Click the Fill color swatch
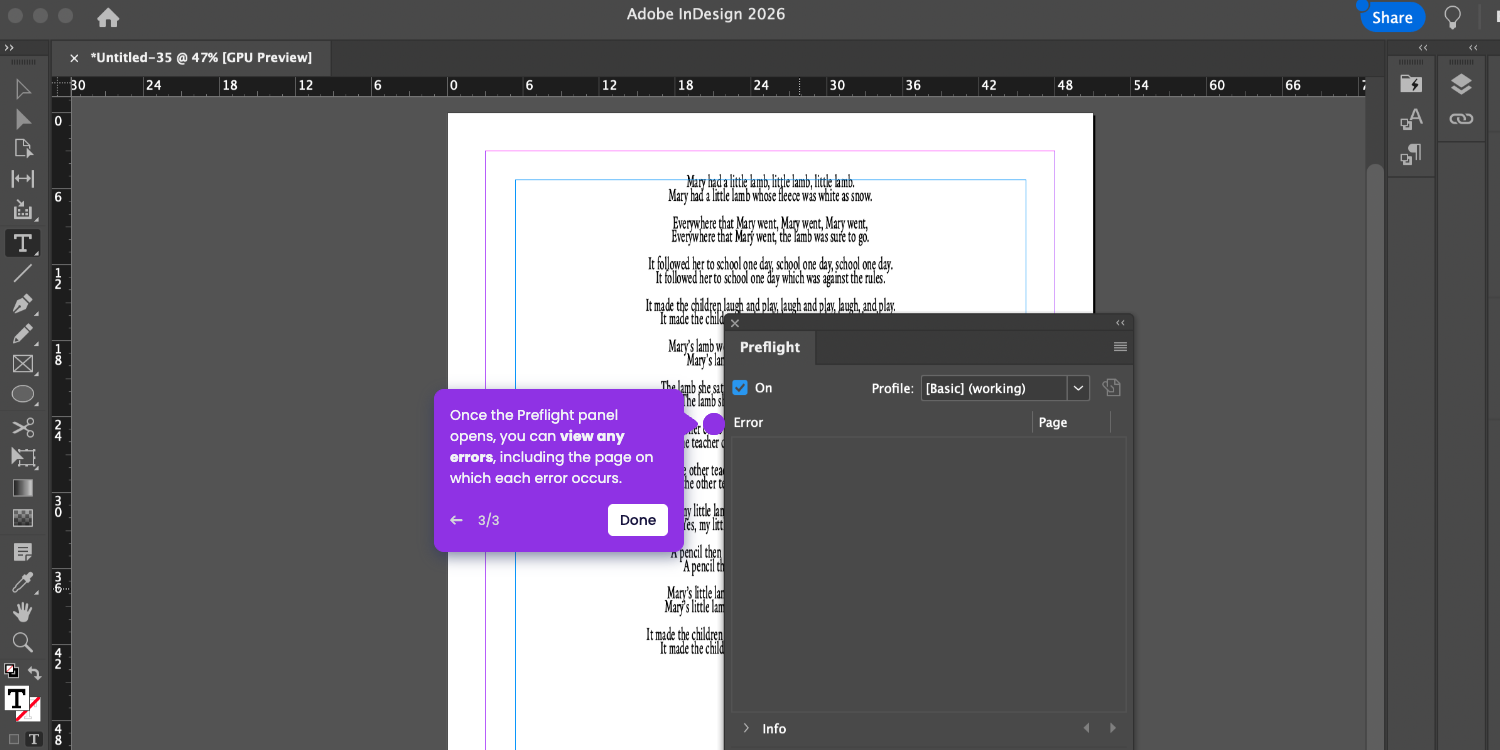The width and height of the screenshot is (1500, 750). click(x=16, y=697)
